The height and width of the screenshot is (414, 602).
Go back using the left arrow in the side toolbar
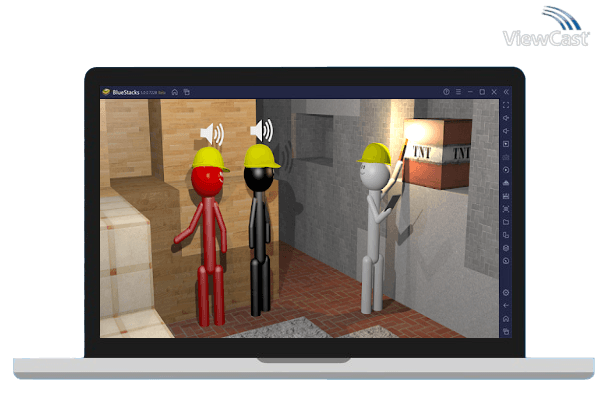tap(506, 306)
